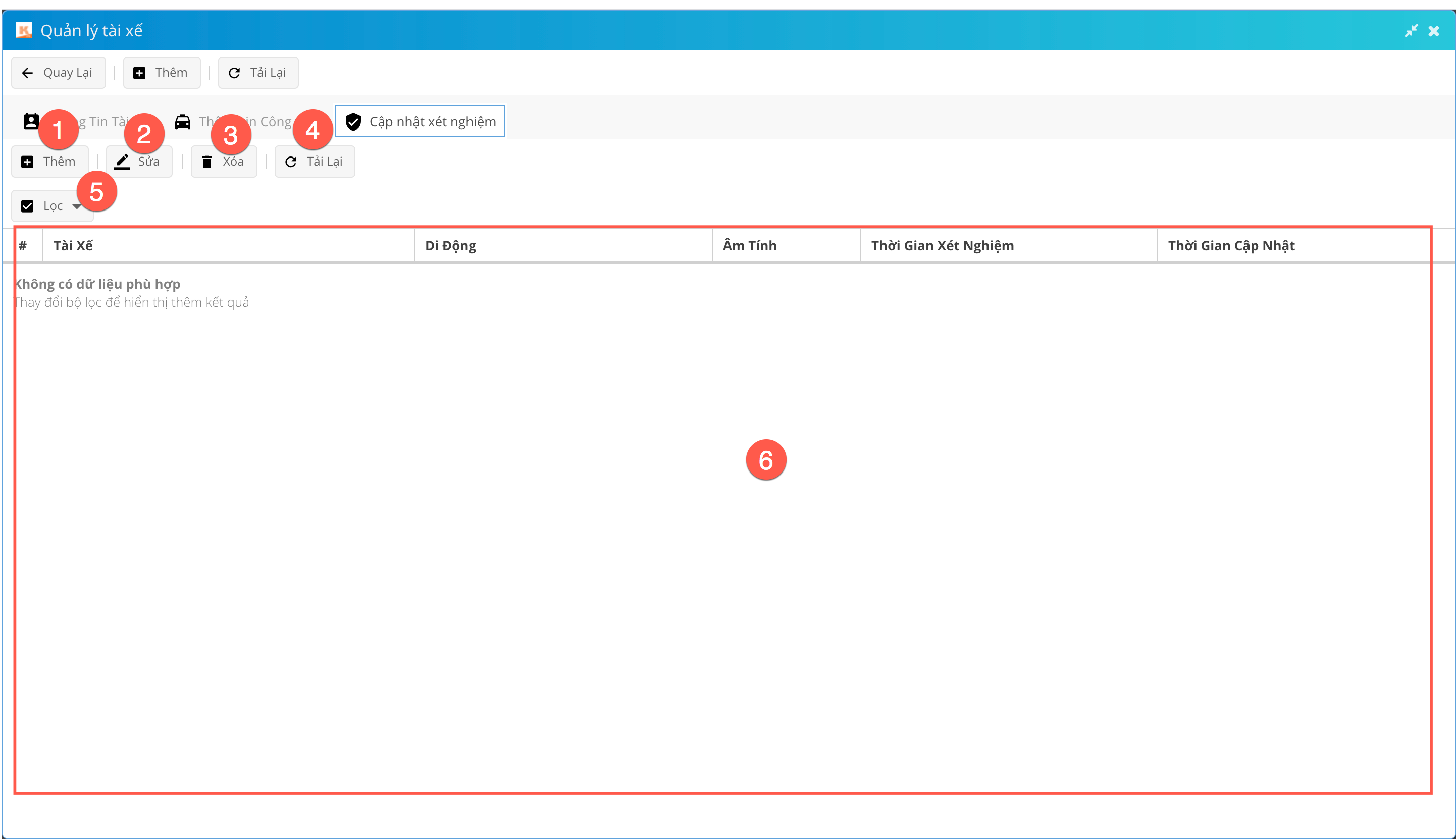This screenshot has height=839, width=1456.
Task: Click the collapse window arrows icon
Action: coord(1411,31)
